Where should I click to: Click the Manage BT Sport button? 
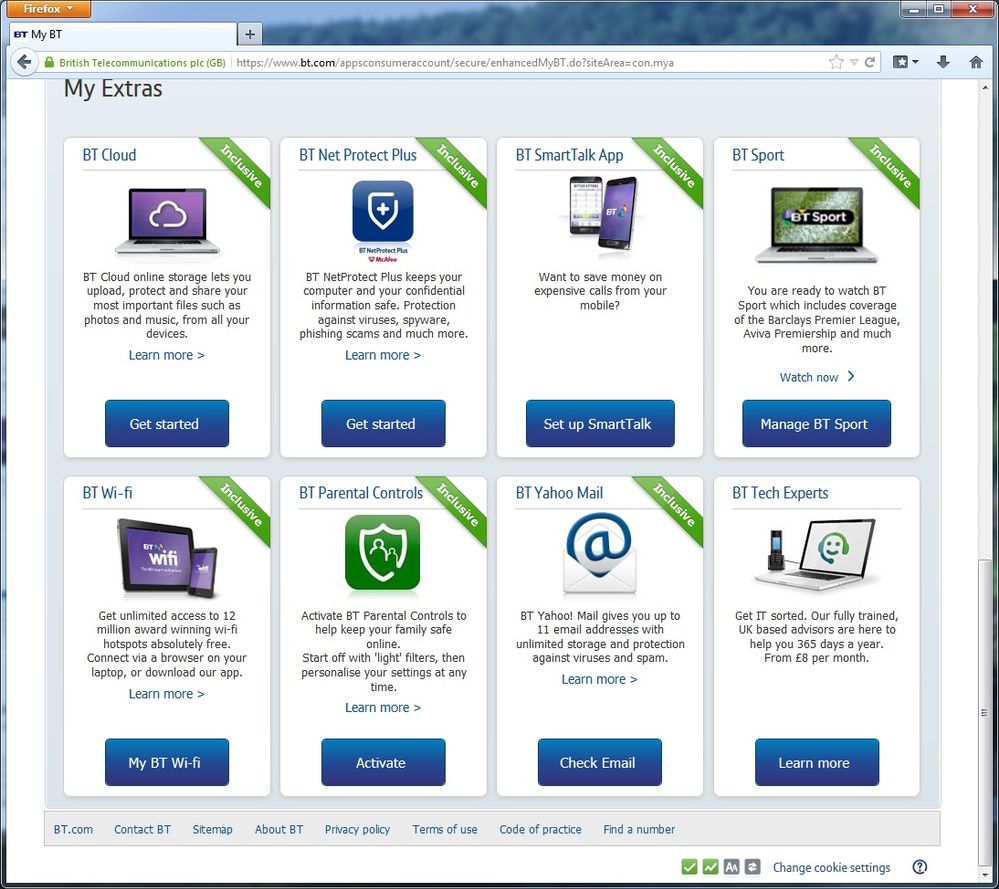point(816,424)
